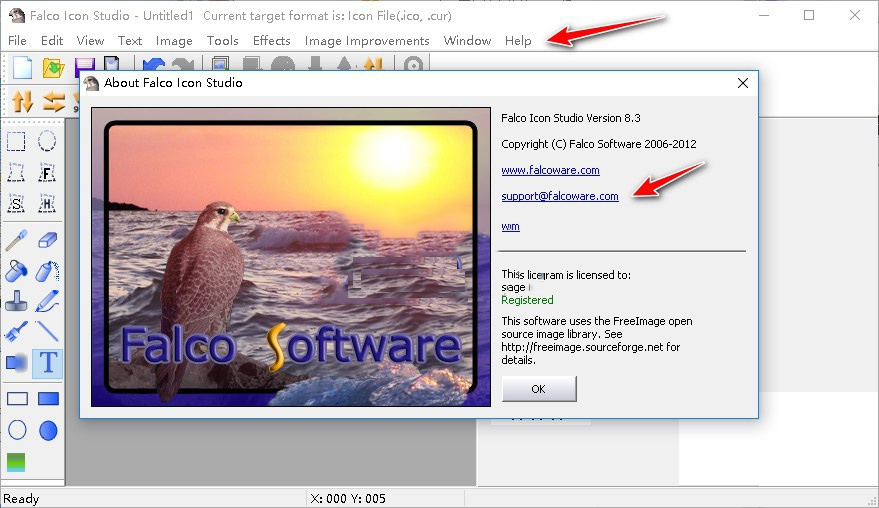Viewport: 879px width, 508px height.
Task: Visit the www.falcoware.com link
Action: coord(550,170)
